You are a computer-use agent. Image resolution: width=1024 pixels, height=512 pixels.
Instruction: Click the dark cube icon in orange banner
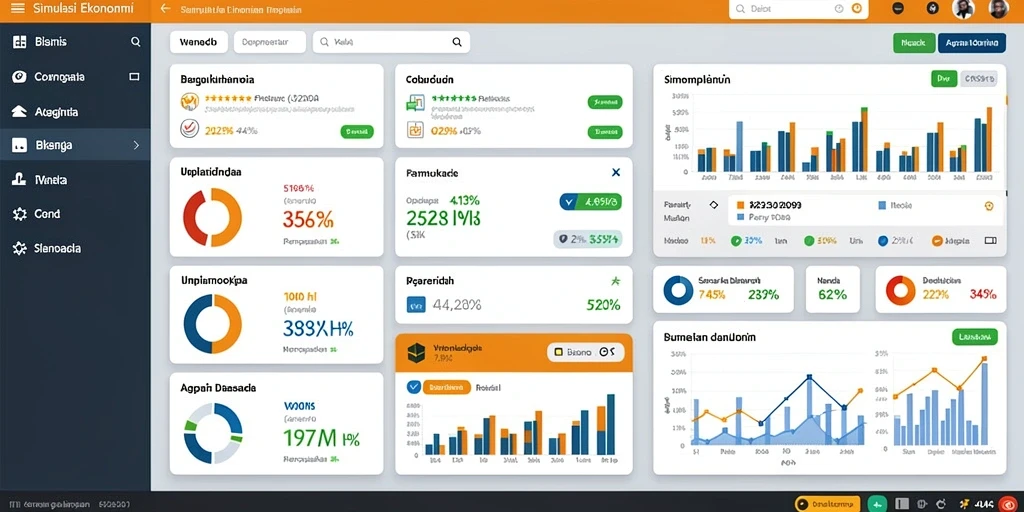(x=416, y=353)
